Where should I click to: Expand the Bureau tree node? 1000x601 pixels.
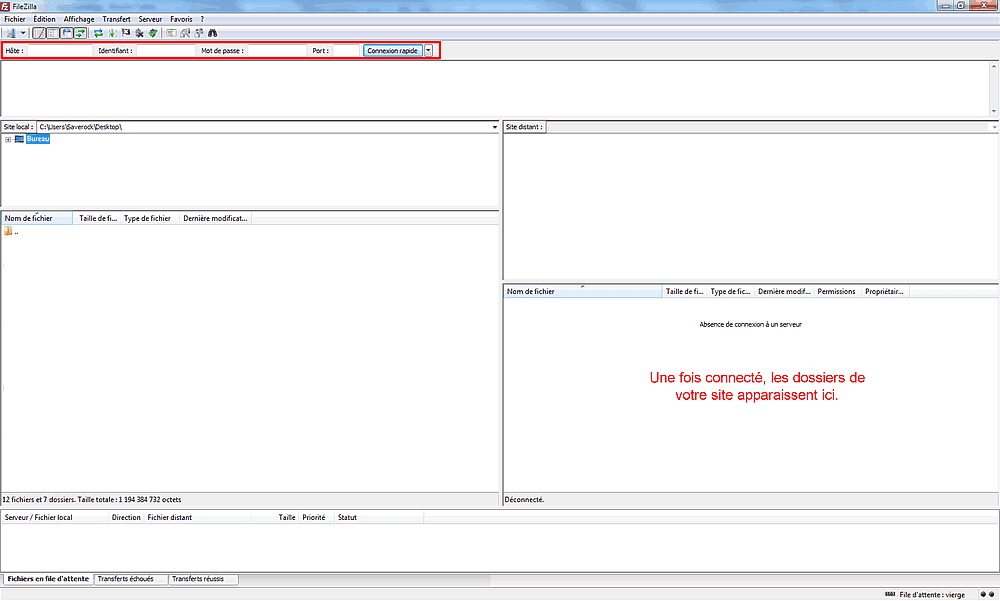tap(8, 139)
